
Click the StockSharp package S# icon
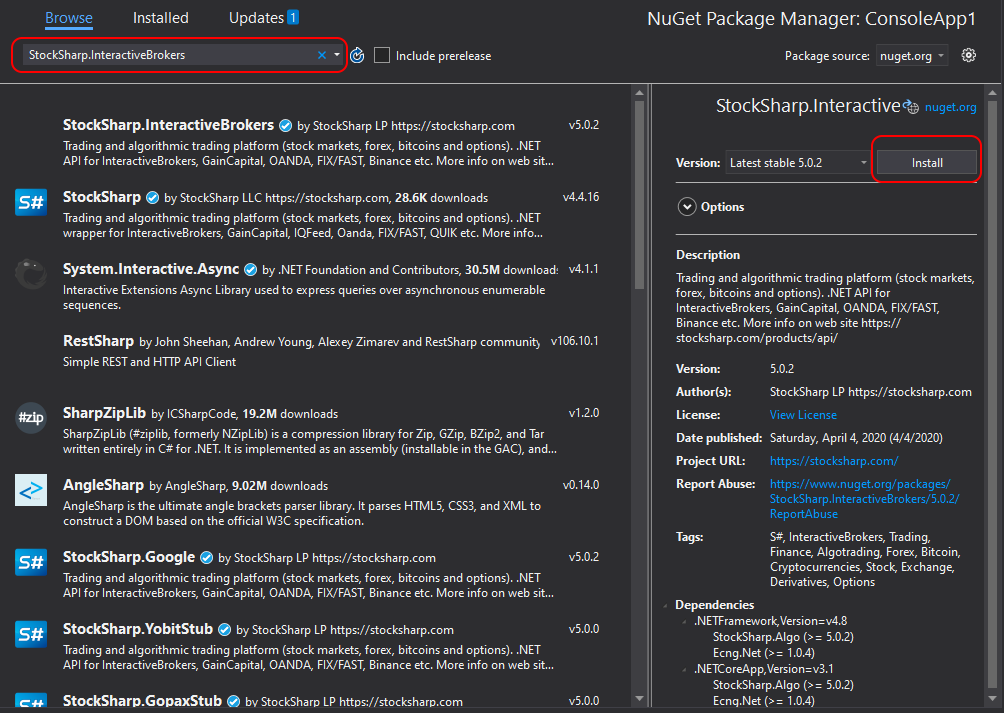coord(31,202)
